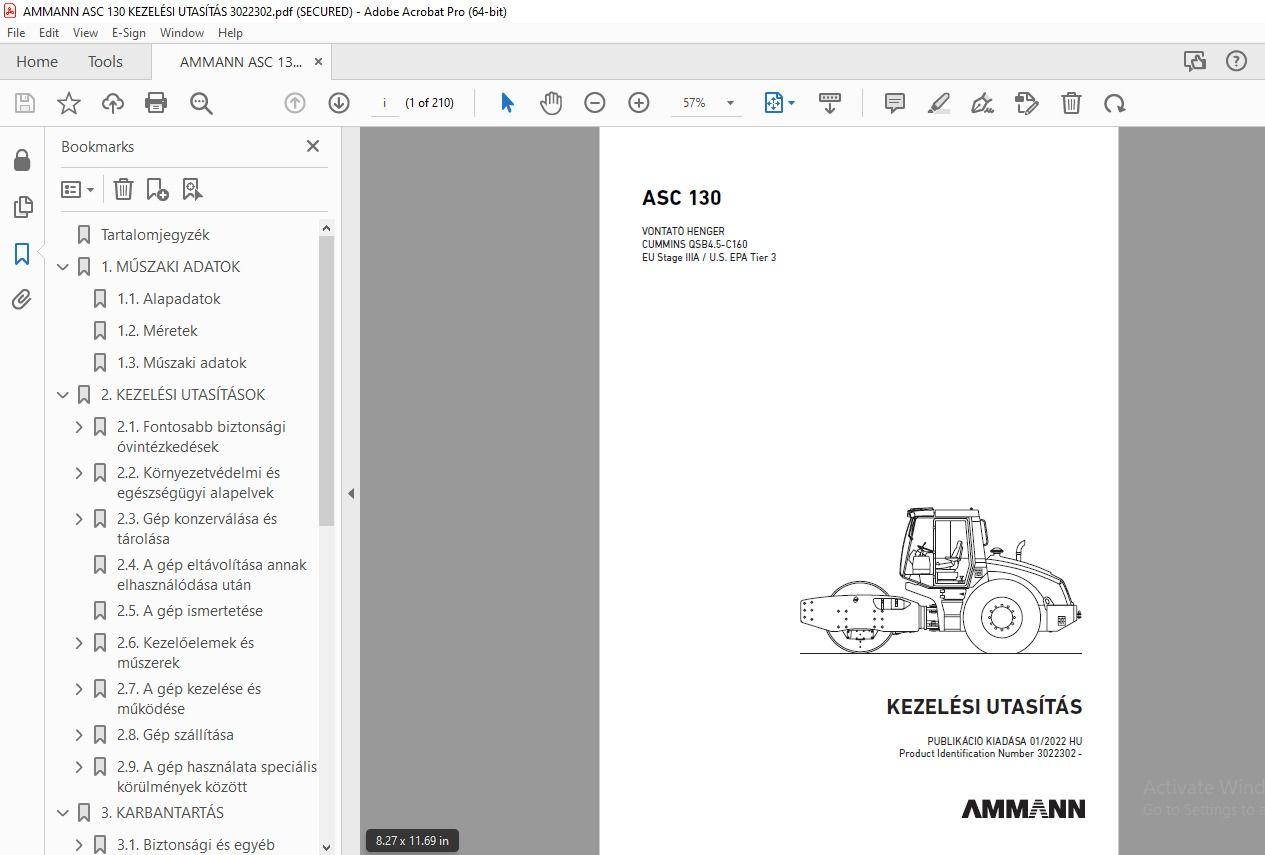Open the zoom percentage dropdown
Viewport: 1265px width, 855px height.
(x=730, y=103)
